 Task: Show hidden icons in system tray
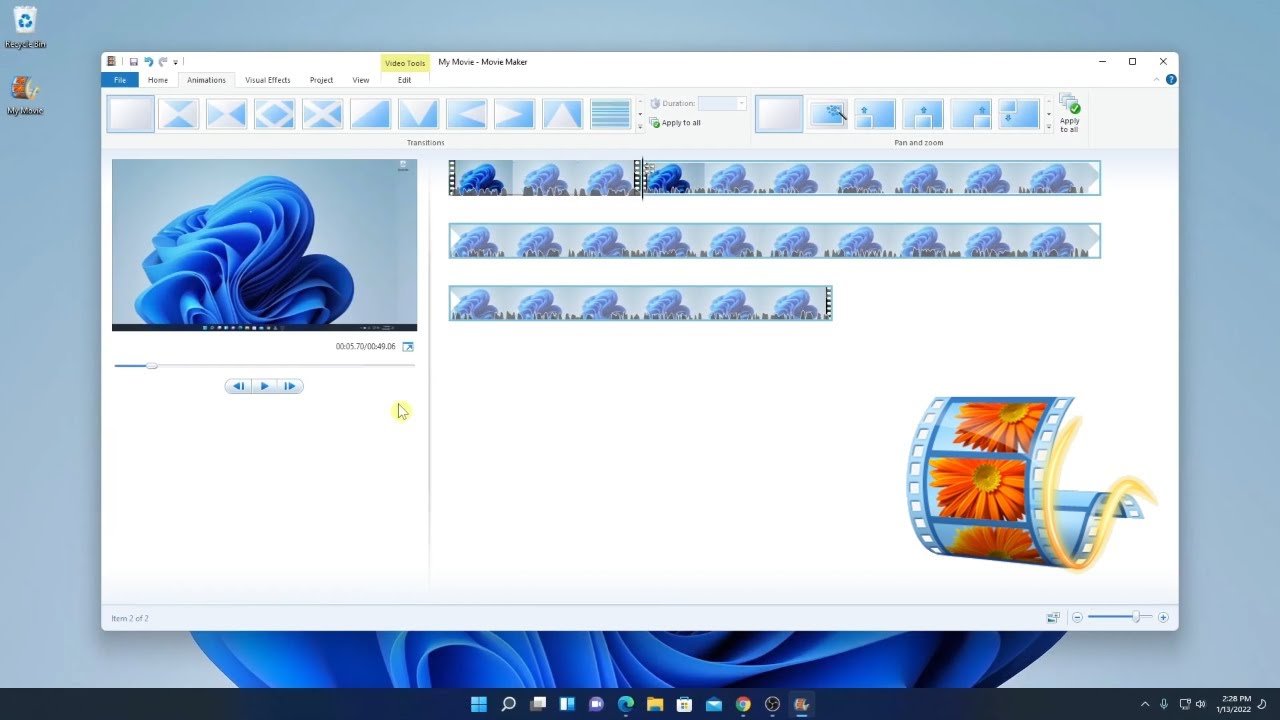click(1145, 704)
